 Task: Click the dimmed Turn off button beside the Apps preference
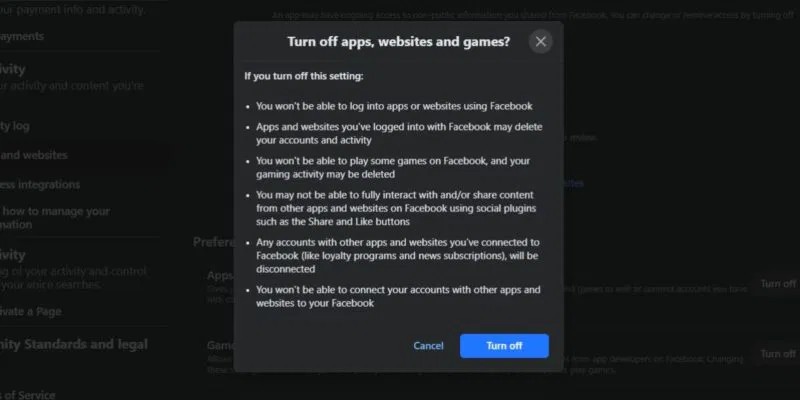tap(778, 284)
